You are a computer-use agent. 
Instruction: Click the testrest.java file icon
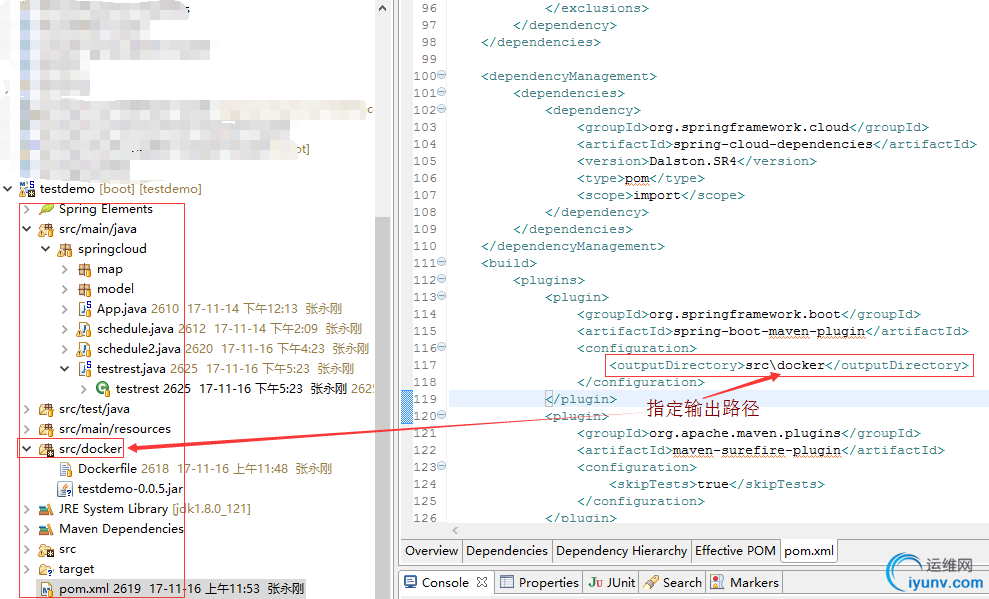click(85, 369)
